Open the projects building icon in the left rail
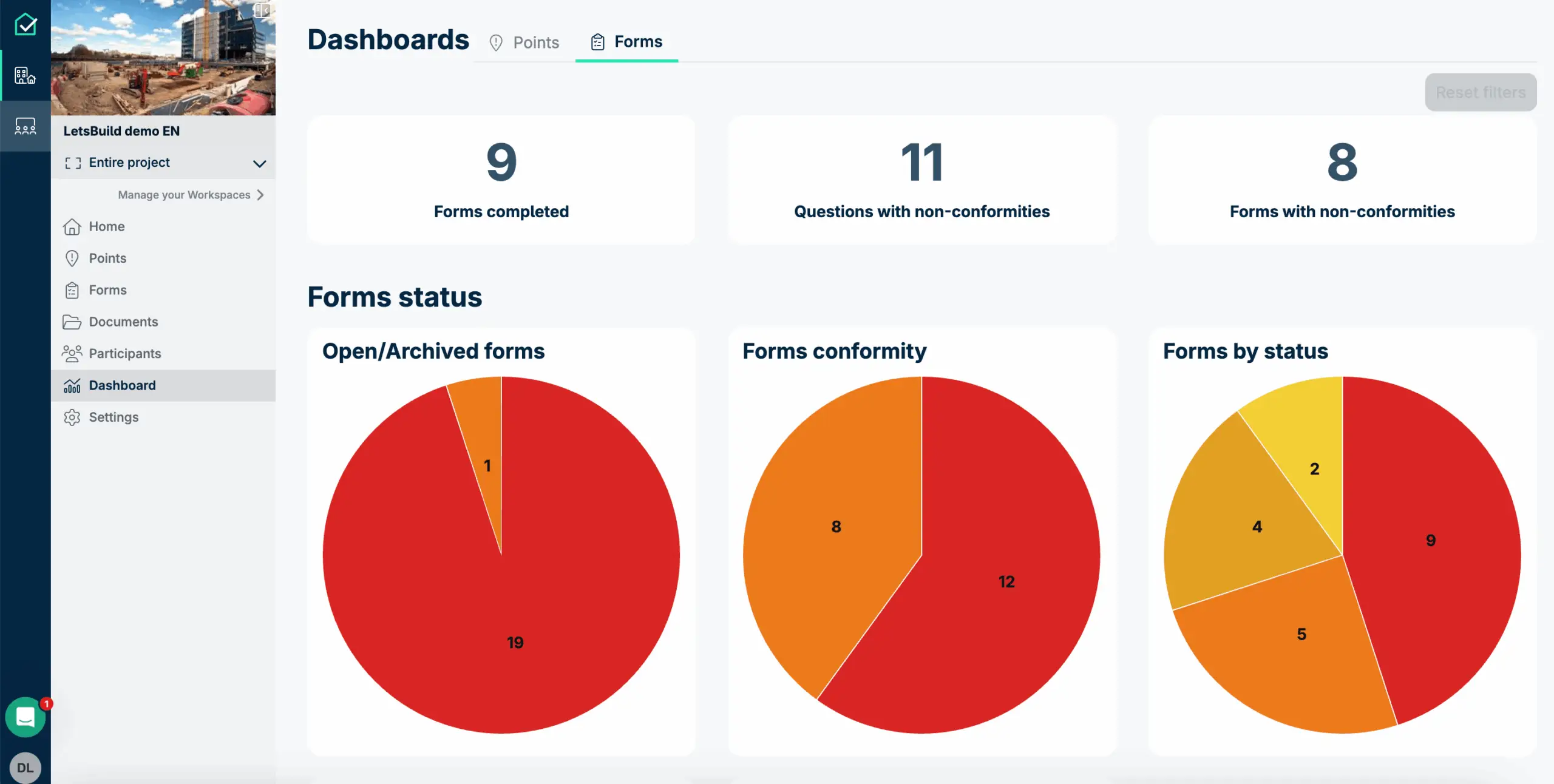The image size is (1554, 784). [25, 76]
